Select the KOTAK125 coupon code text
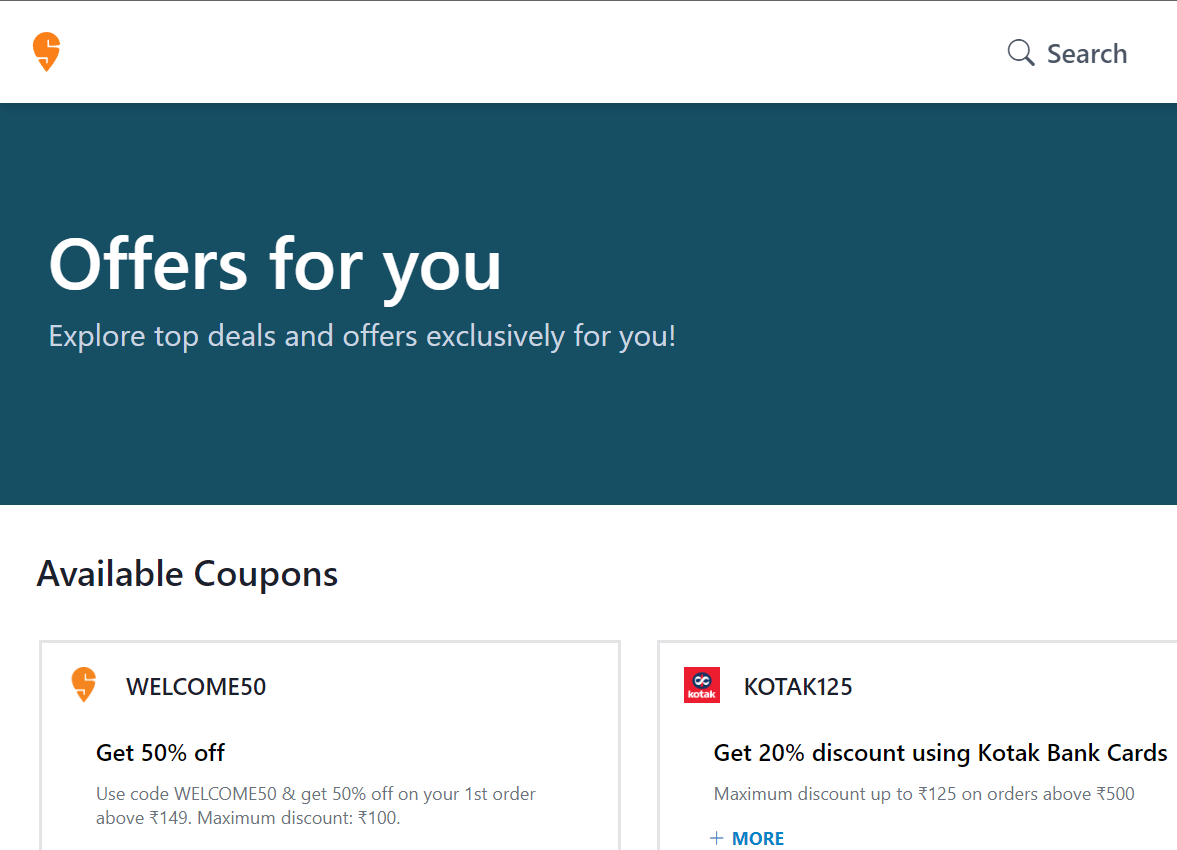 (x=798, y=686)
